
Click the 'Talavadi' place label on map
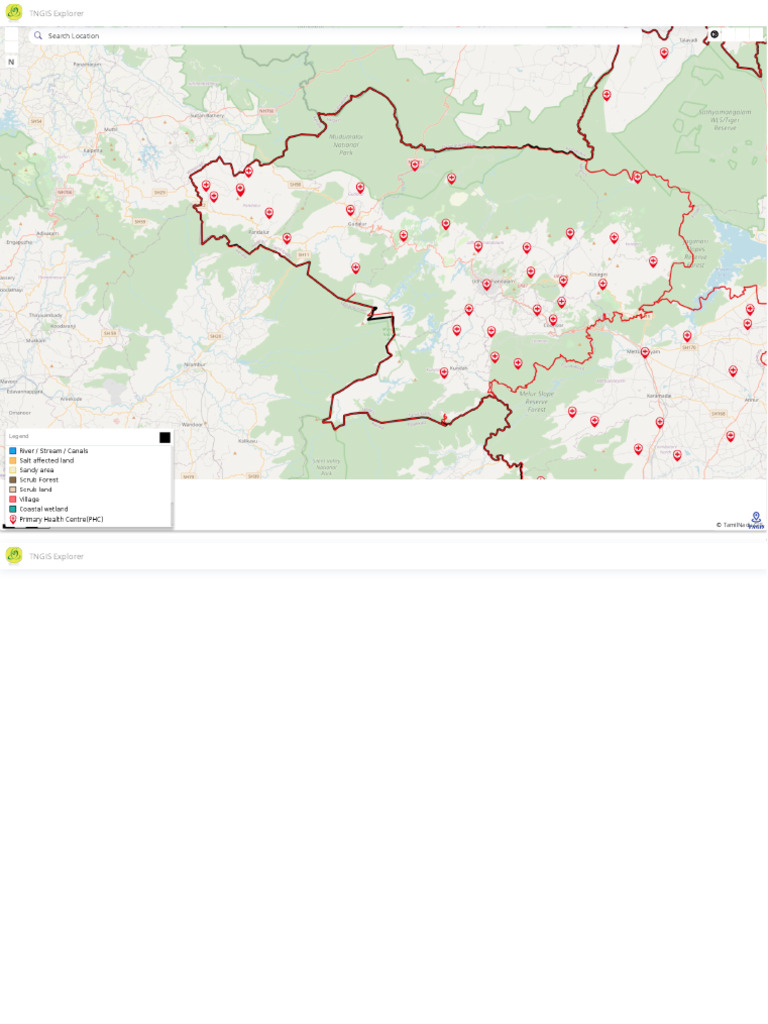688,40
